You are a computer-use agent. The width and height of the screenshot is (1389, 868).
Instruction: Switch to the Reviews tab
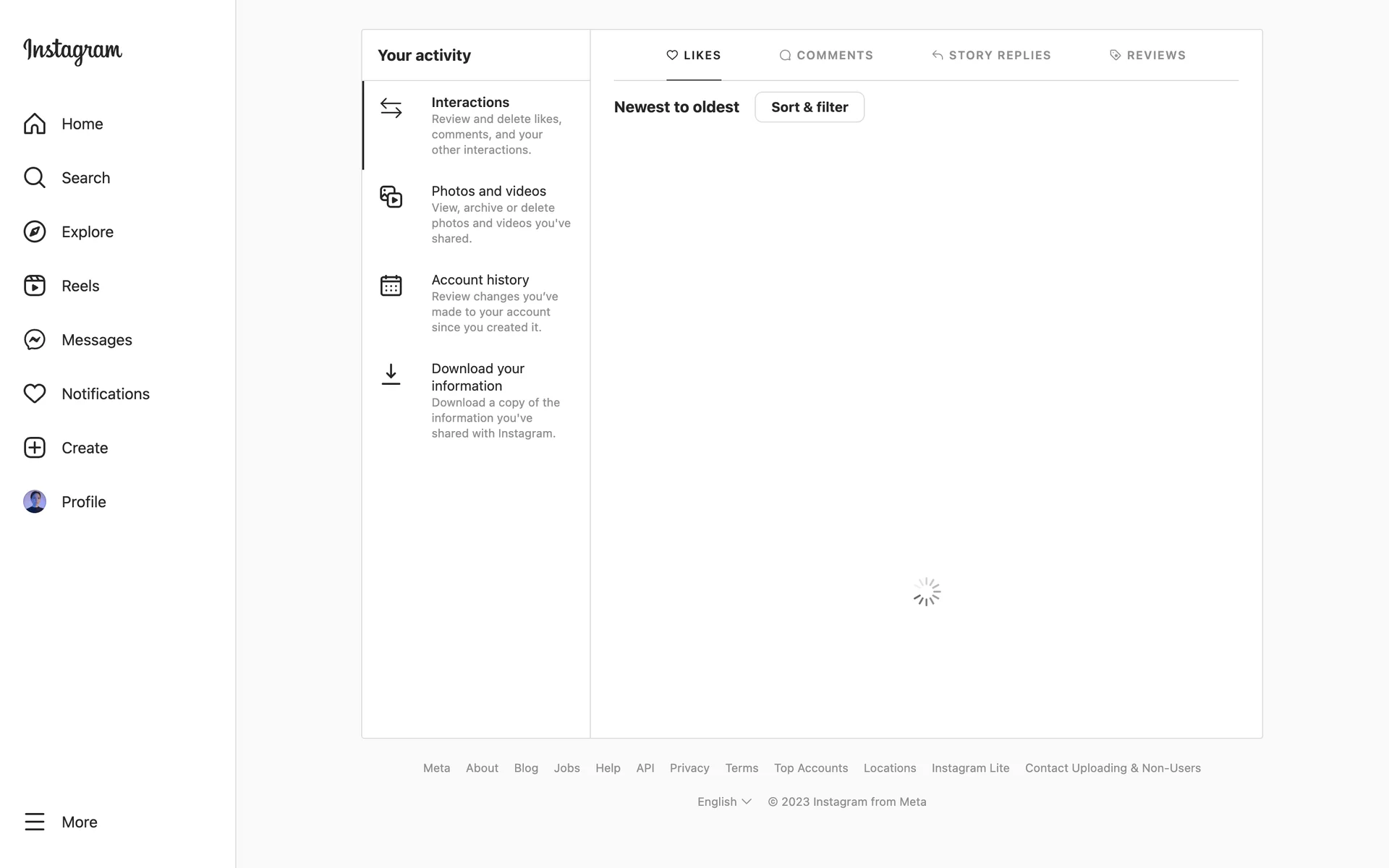[x=1147, y=55]
